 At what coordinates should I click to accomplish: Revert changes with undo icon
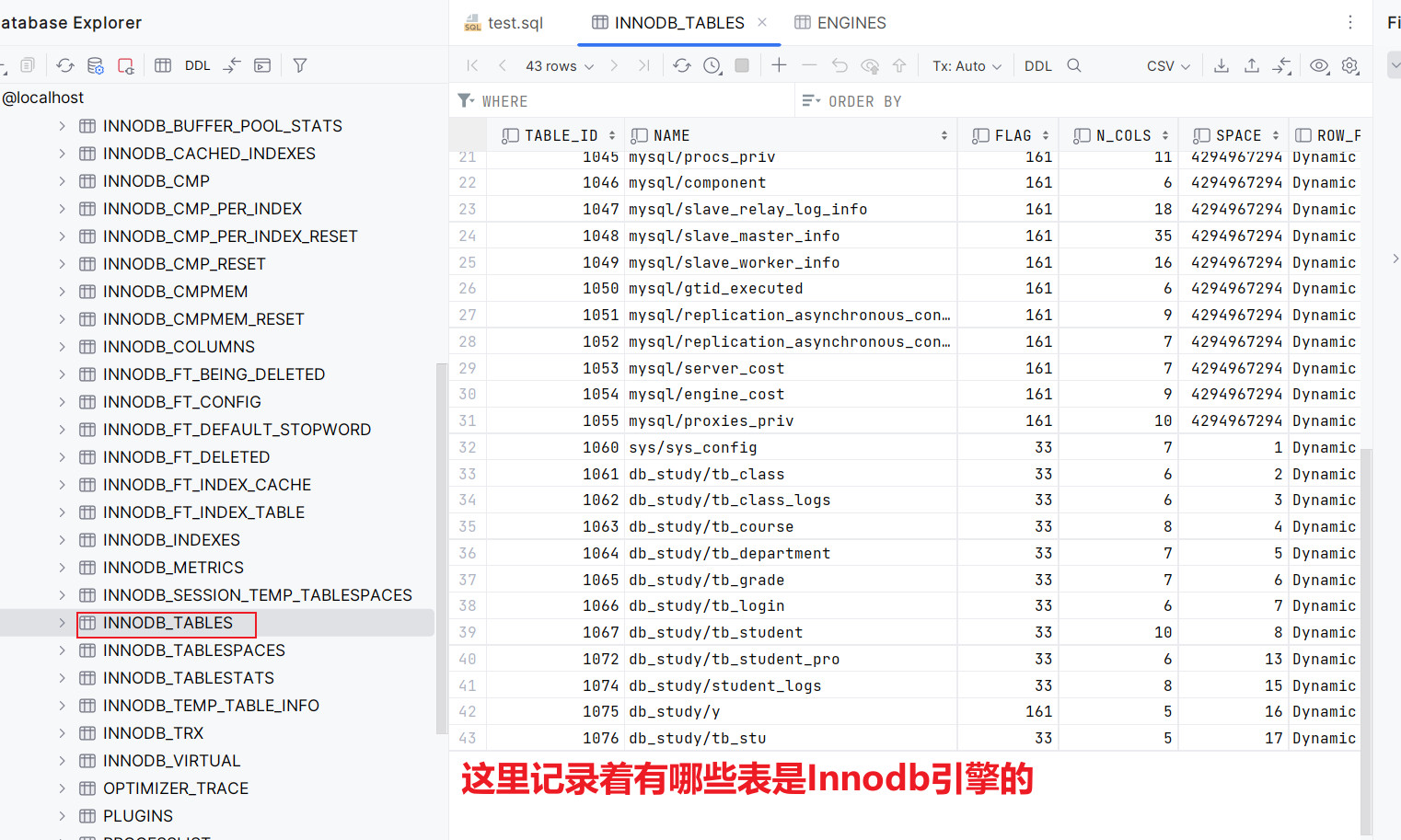[x=839, y=65]
